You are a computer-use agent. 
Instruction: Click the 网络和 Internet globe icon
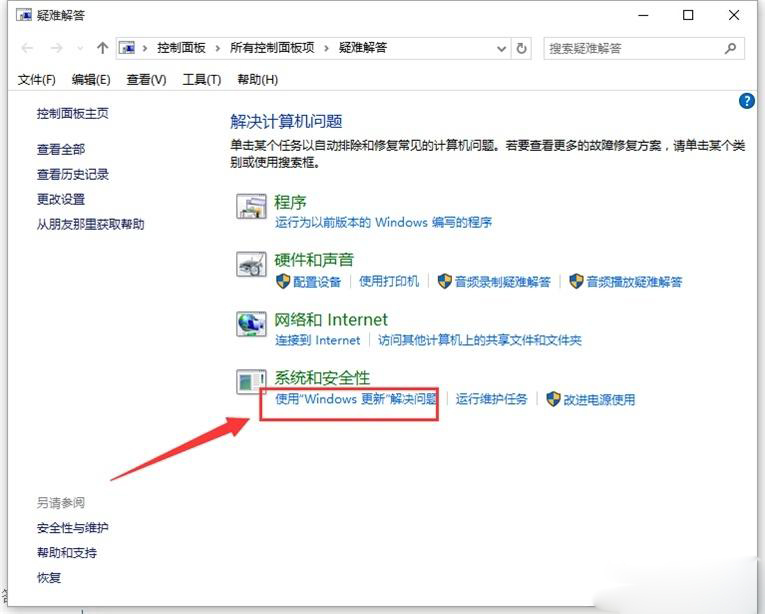251,324
